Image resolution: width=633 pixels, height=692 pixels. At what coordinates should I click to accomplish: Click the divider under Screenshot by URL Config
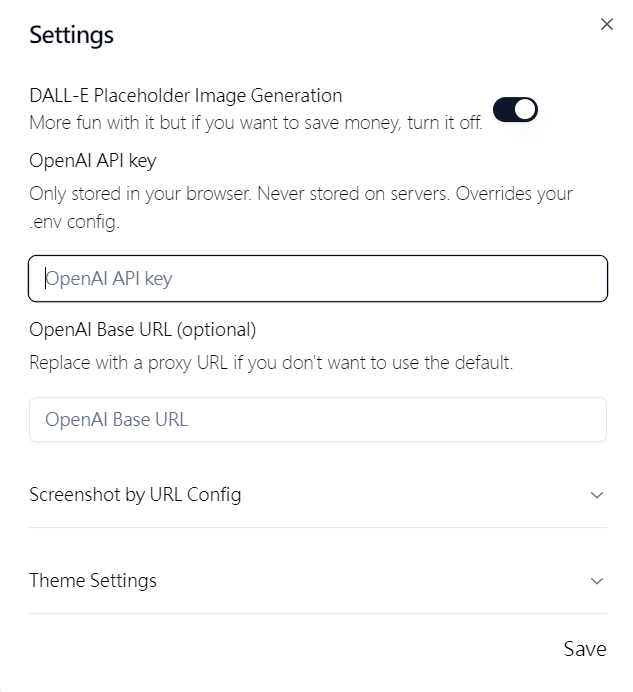pos(318,527)
